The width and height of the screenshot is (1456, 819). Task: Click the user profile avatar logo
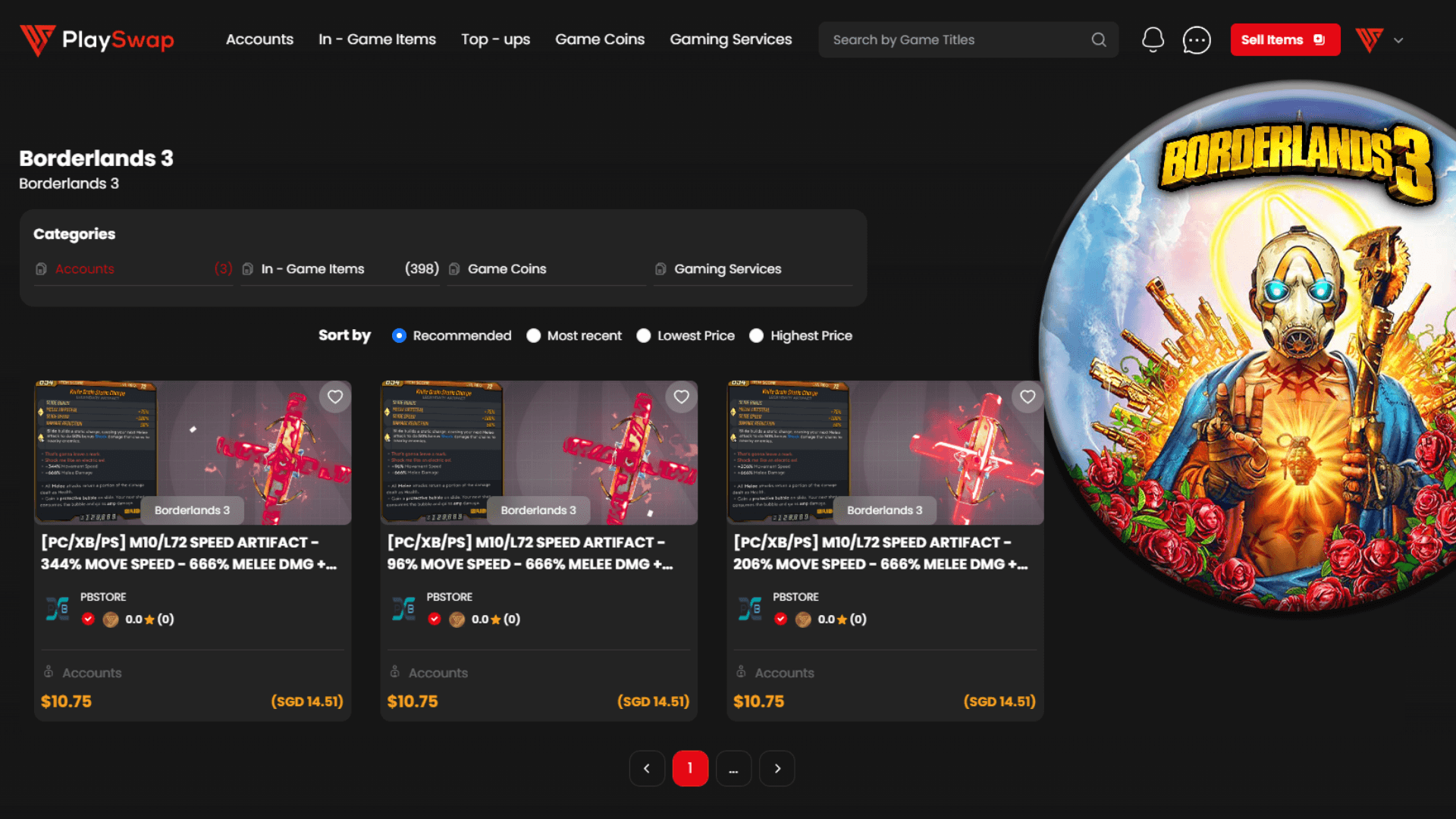1370,39
